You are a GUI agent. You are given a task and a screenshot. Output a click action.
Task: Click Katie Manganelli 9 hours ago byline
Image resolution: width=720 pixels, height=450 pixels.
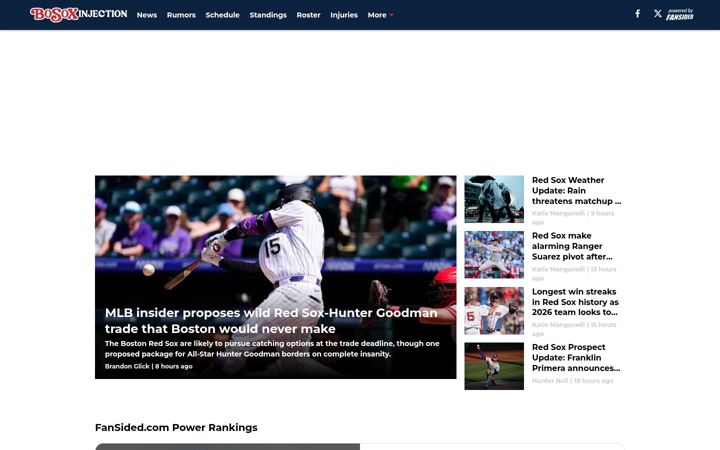573,218
